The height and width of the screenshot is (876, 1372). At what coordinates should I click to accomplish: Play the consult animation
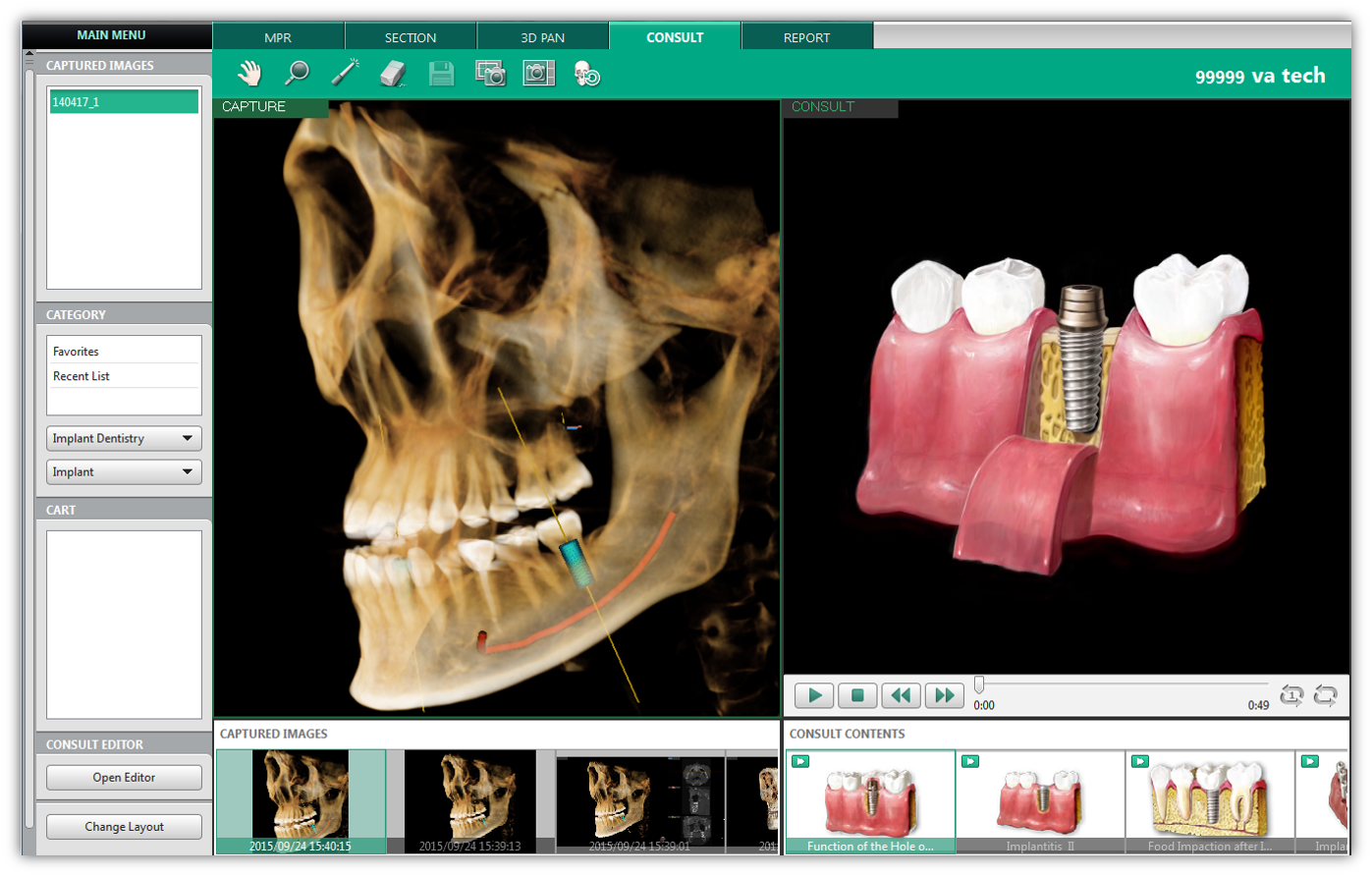click(x=814, y=695)
